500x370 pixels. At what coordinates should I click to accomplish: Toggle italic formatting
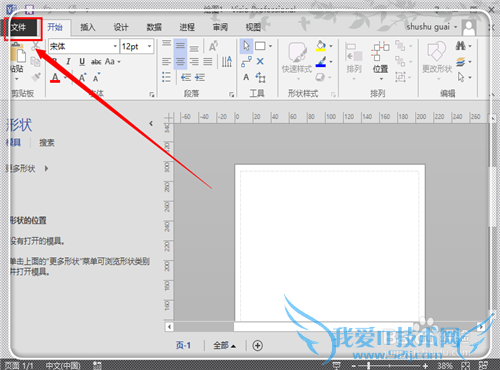click(x=68, y=62)
